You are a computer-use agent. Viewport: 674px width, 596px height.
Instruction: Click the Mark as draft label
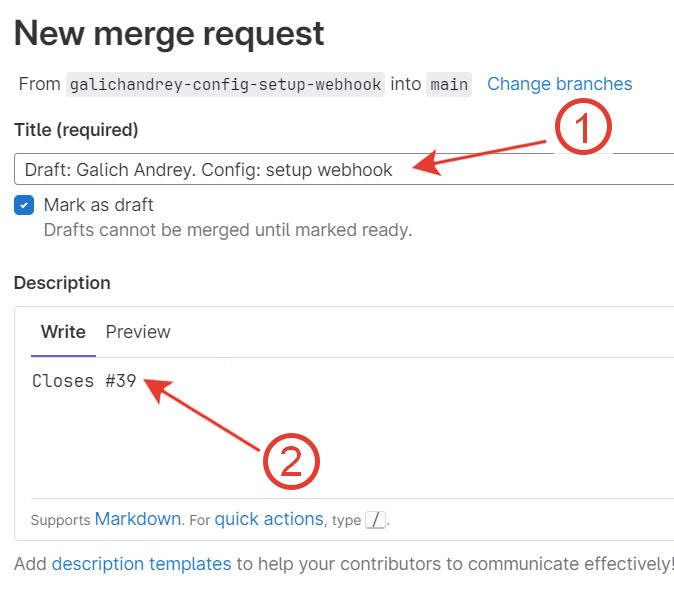click(98, 205)
